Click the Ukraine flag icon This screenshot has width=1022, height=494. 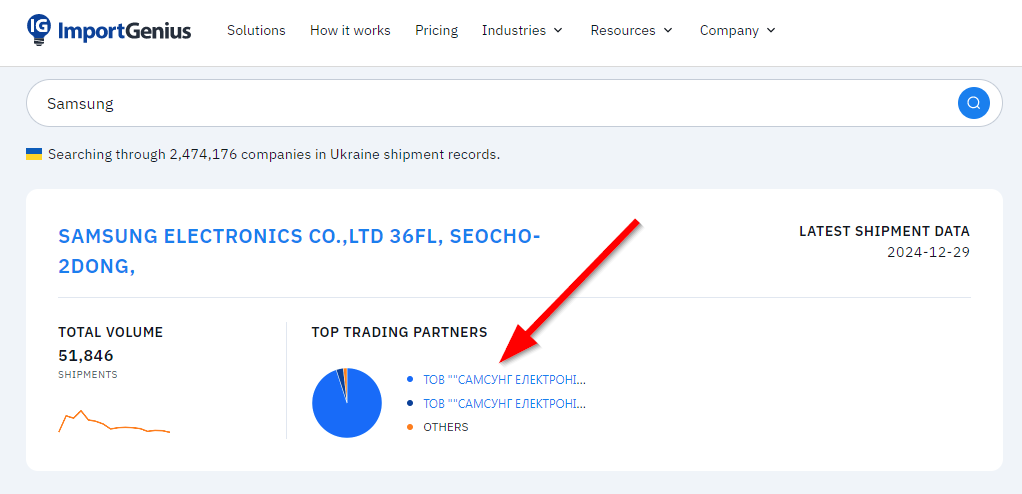click(34, 154)
